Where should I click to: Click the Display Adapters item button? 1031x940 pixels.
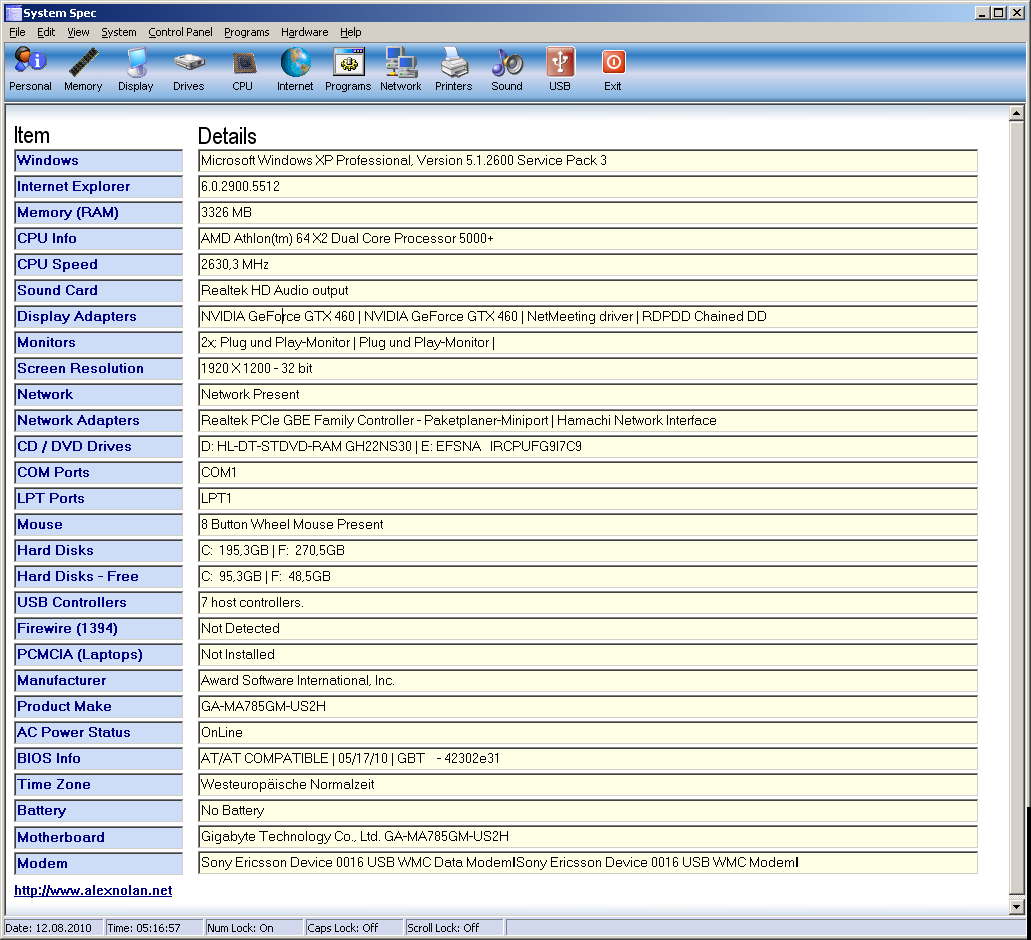[x=99, y=317]
